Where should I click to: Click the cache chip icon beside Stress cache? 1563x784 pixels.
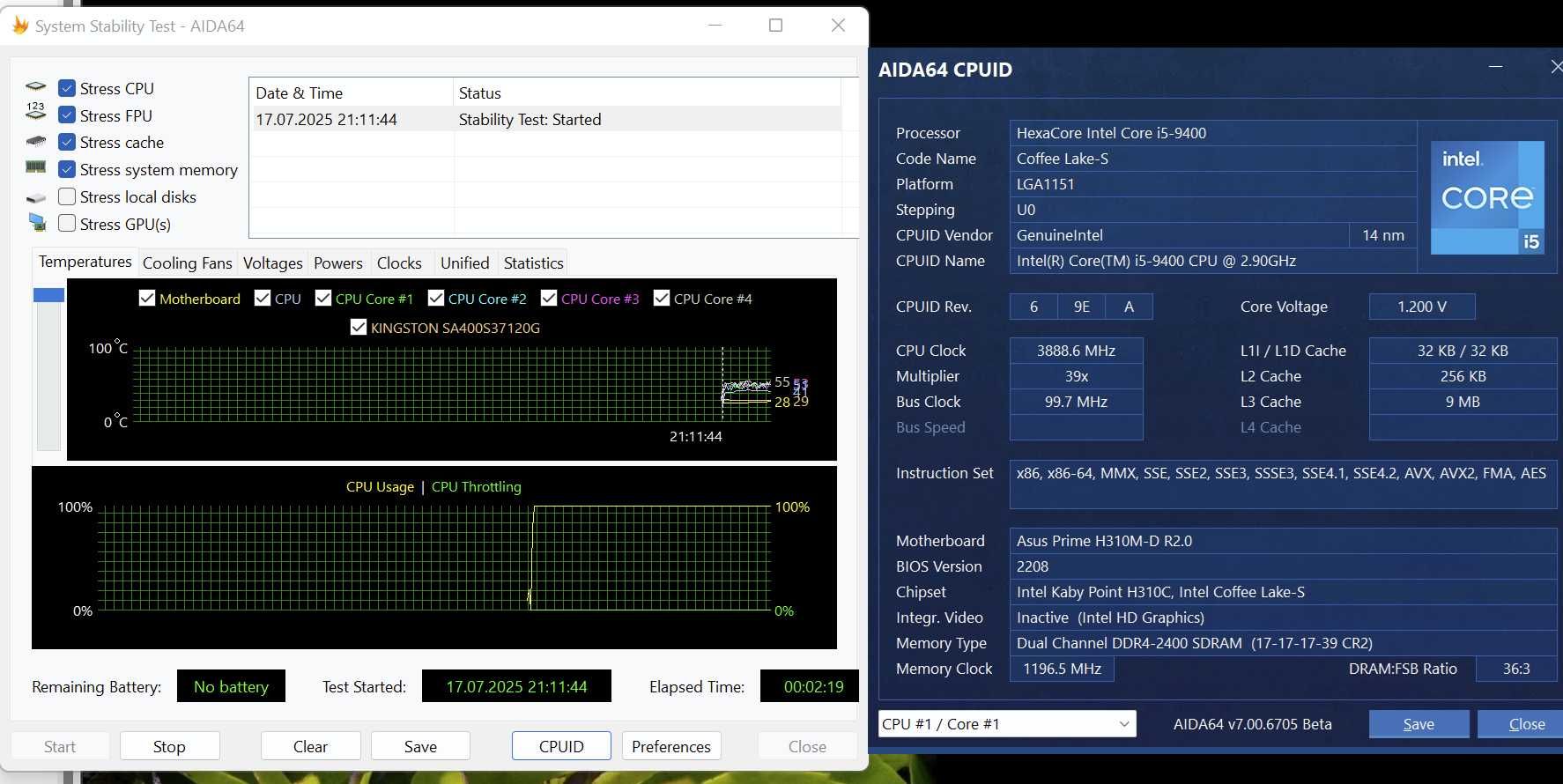(x=36, y=141)
